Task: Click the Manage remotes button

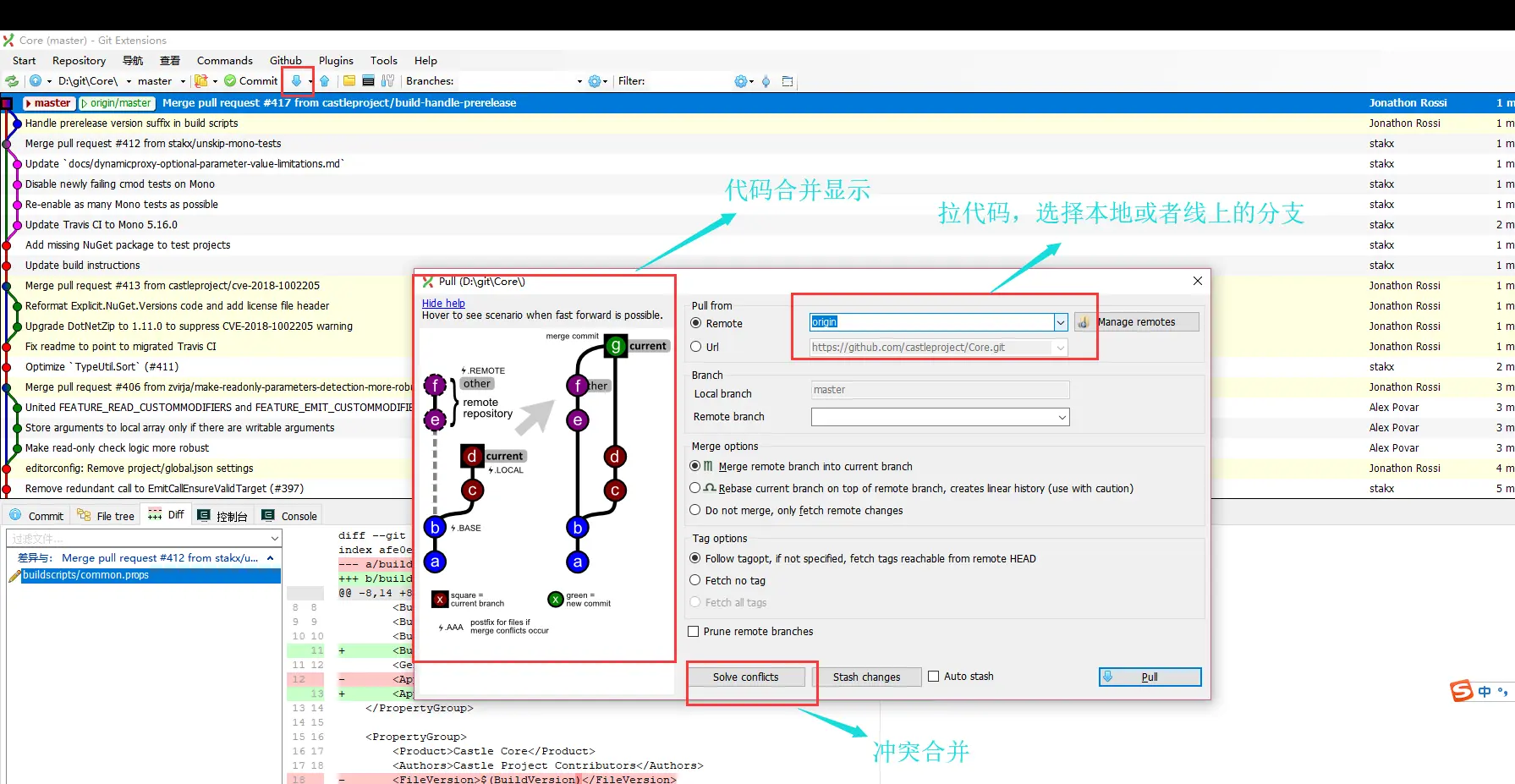Action: click(x=1137, y=322)
